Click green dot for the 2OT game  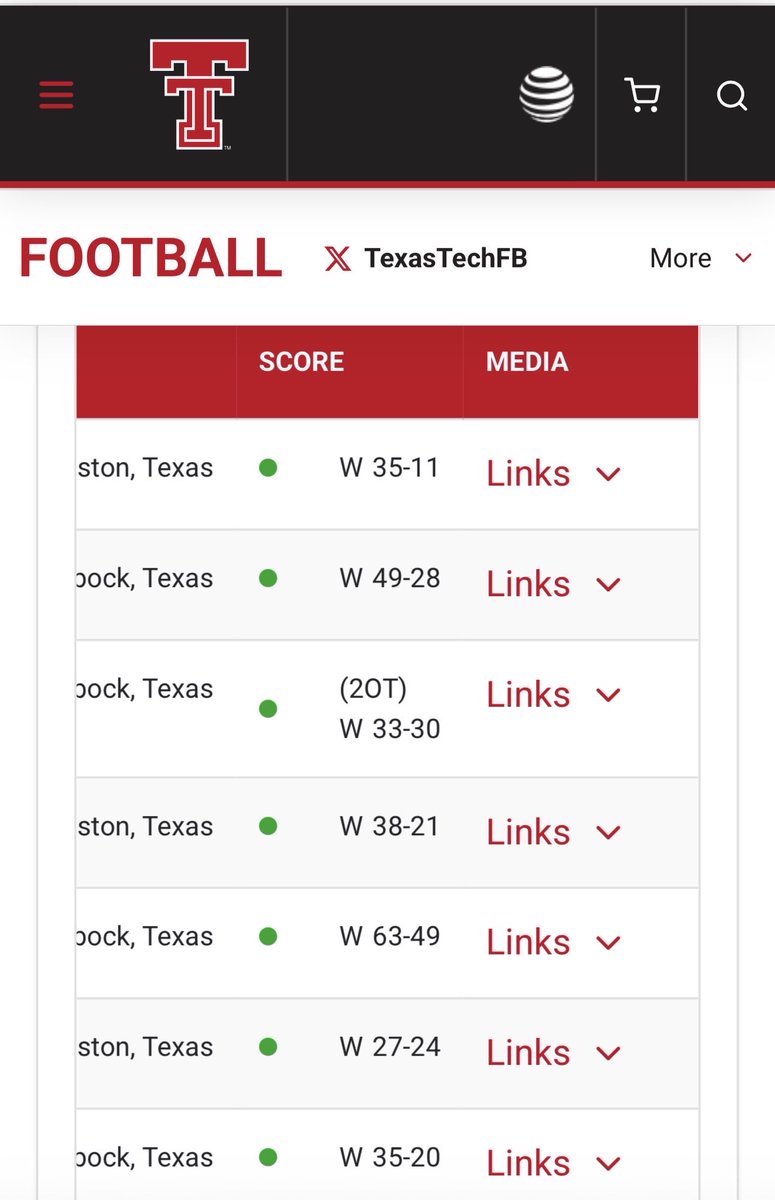[x=268, y=708]
